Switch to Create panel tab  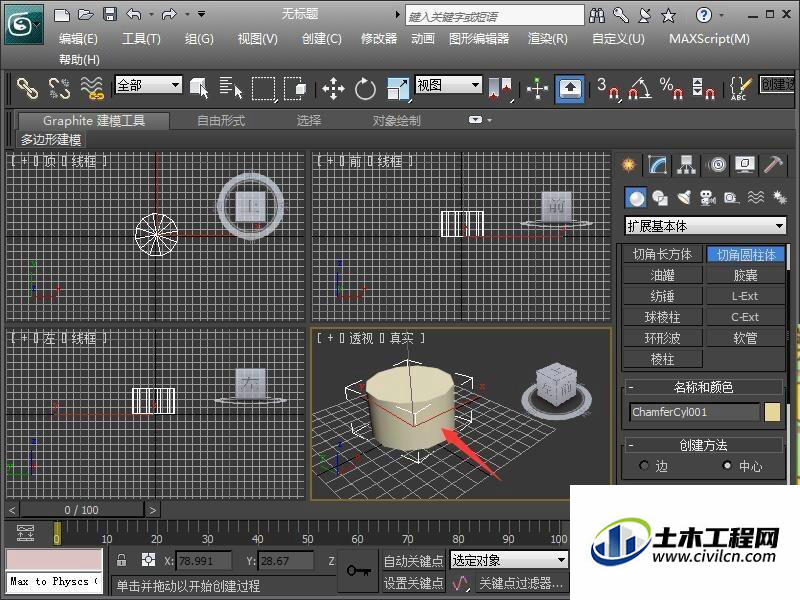(x=629, y=165)
